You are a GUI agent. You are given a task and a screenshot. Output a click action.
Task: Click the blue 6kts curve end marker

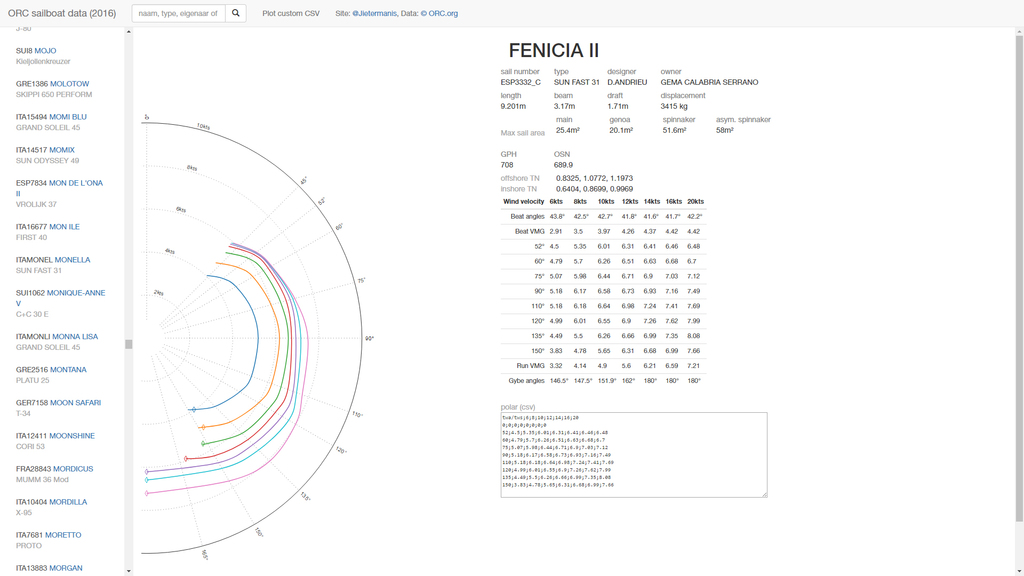click(x=193, y=409)
